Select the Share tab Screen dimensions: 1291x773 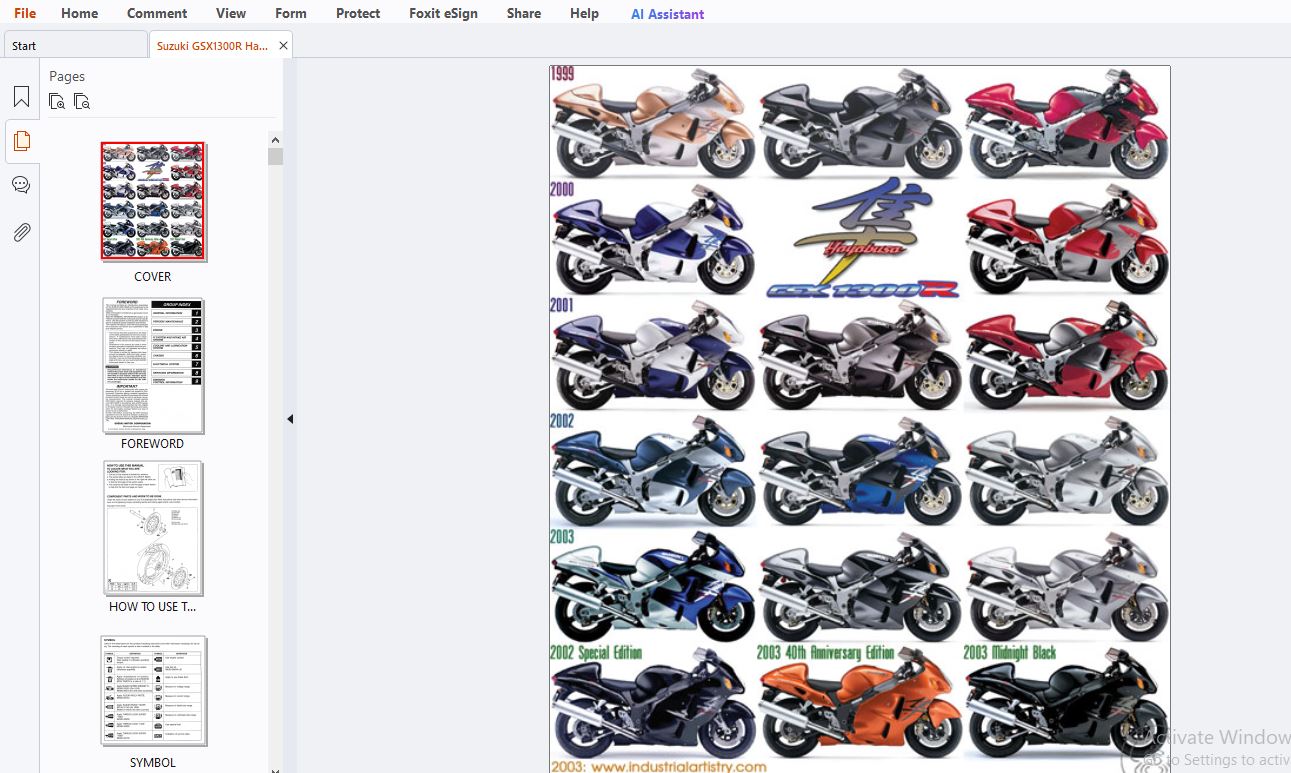pos(524,13)
